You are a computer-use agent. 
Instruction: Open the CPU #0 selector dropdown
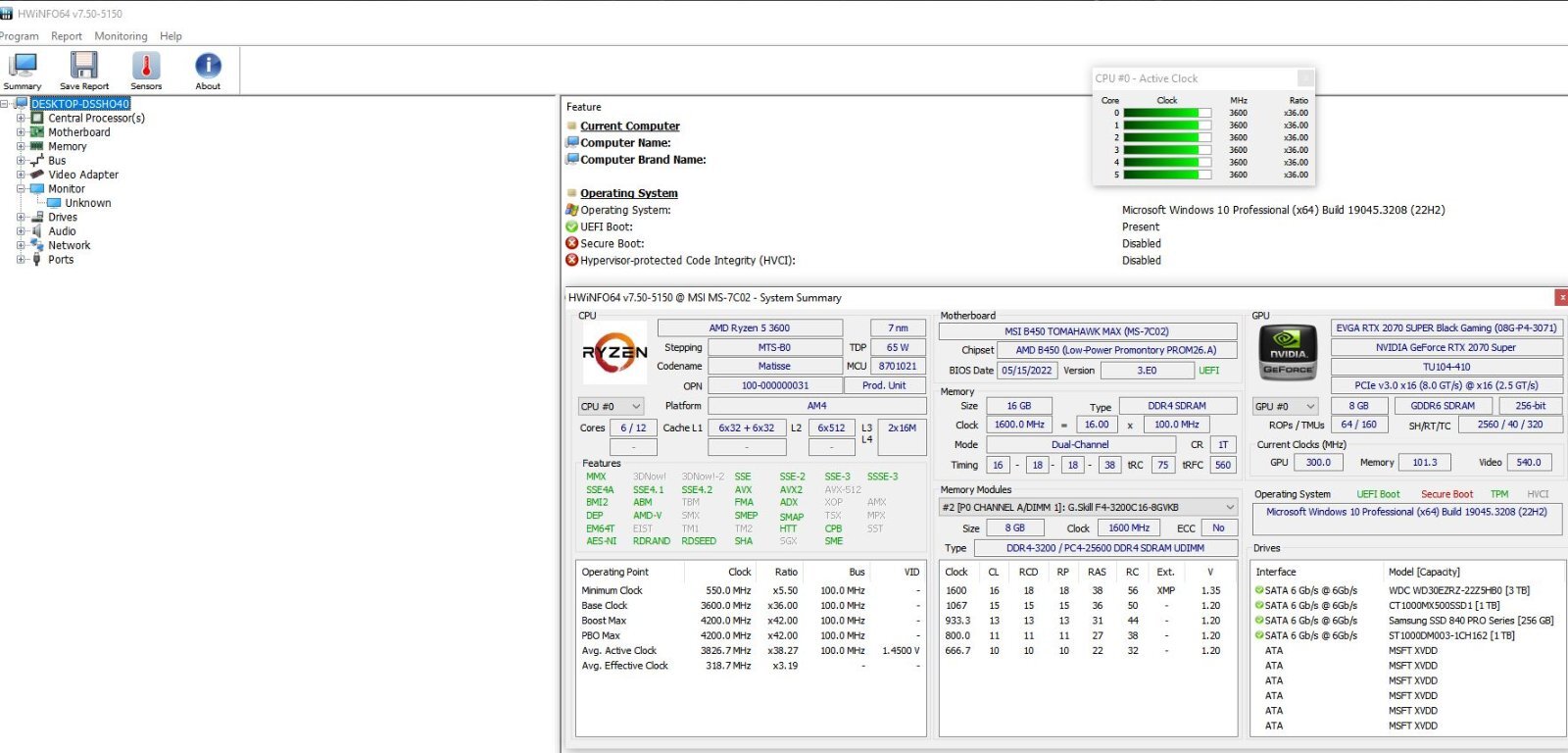611,406
